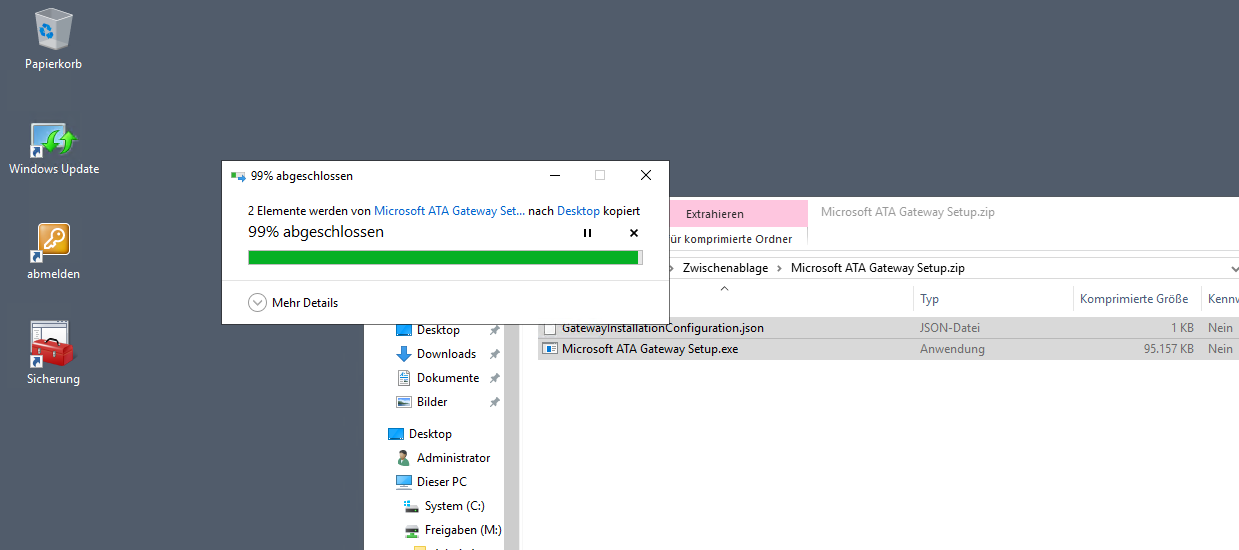Click the Anwendung type cell
The height and width of the screenshot is (550, 1239).
(x=952, y=349)
